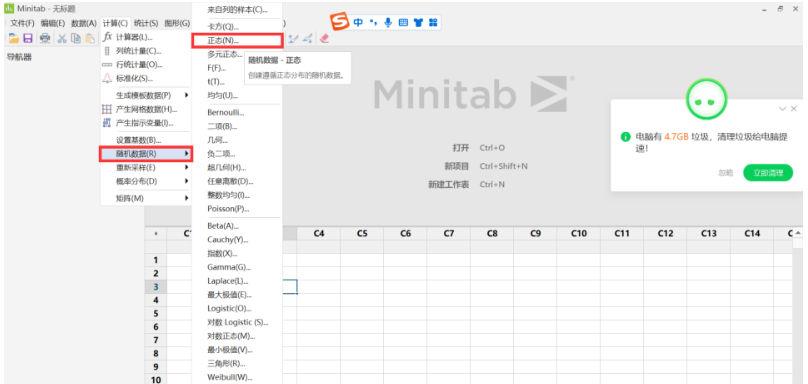Click the Sogou skin shirt icon
The image size is (808, 384).
click(418, 23)
